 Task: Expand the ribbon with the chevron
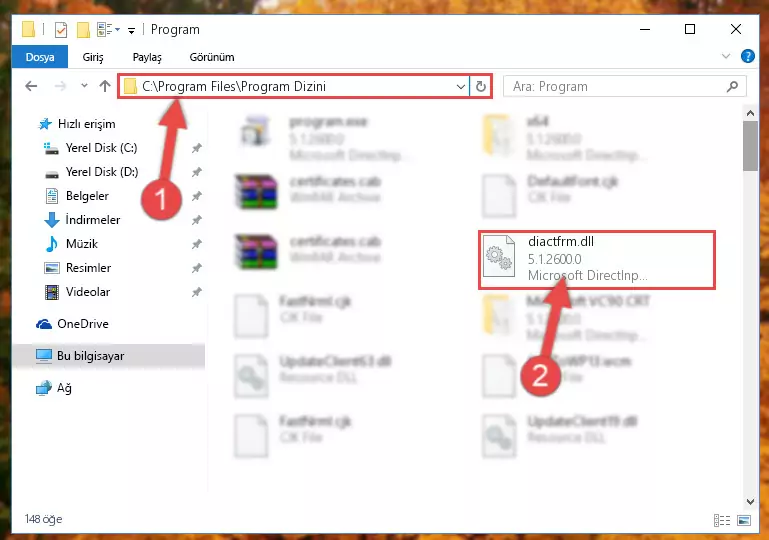tap(726, 56)
